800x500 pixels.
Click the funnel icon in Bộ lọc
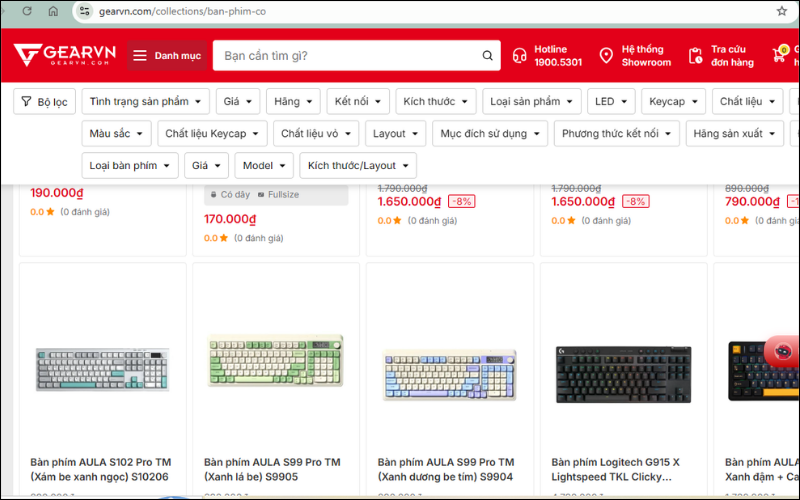coord(26,102)
